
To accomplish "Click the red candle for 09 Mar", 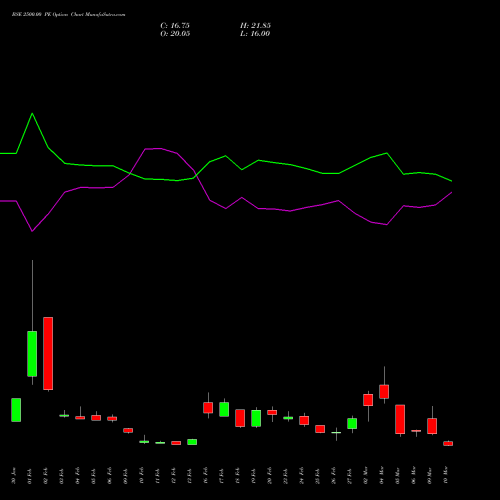I will tap(432, 426).
